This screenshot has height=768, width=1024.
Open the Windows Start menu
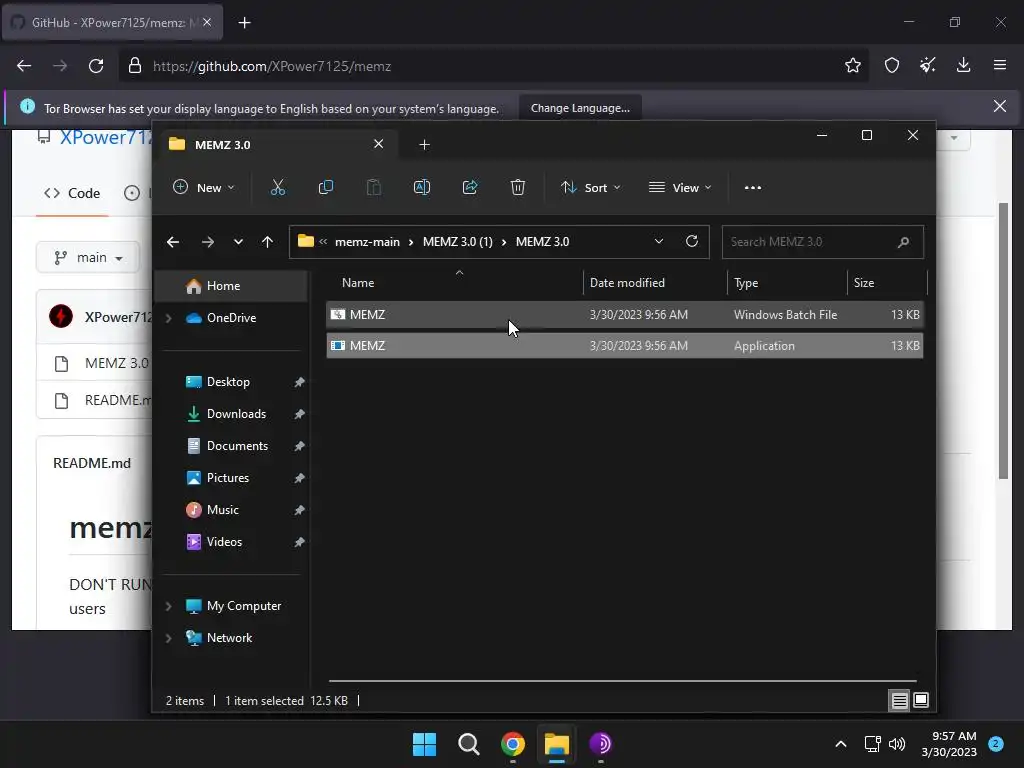coord(424,744)
